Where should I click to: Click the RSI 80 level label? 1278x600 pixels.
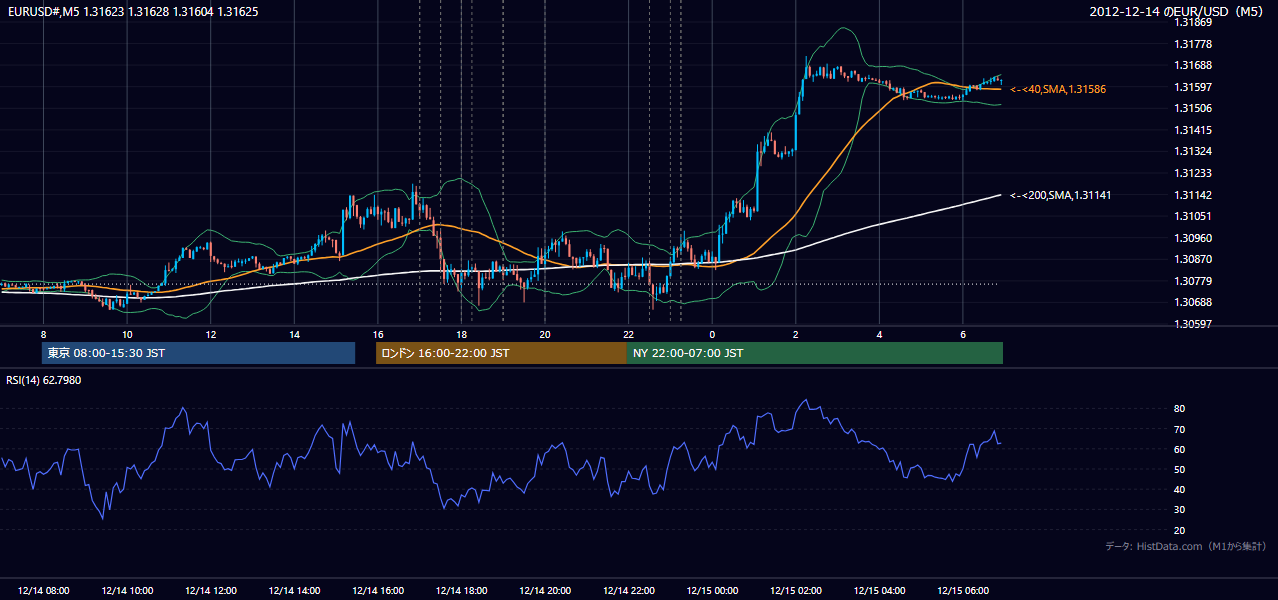1179,409
